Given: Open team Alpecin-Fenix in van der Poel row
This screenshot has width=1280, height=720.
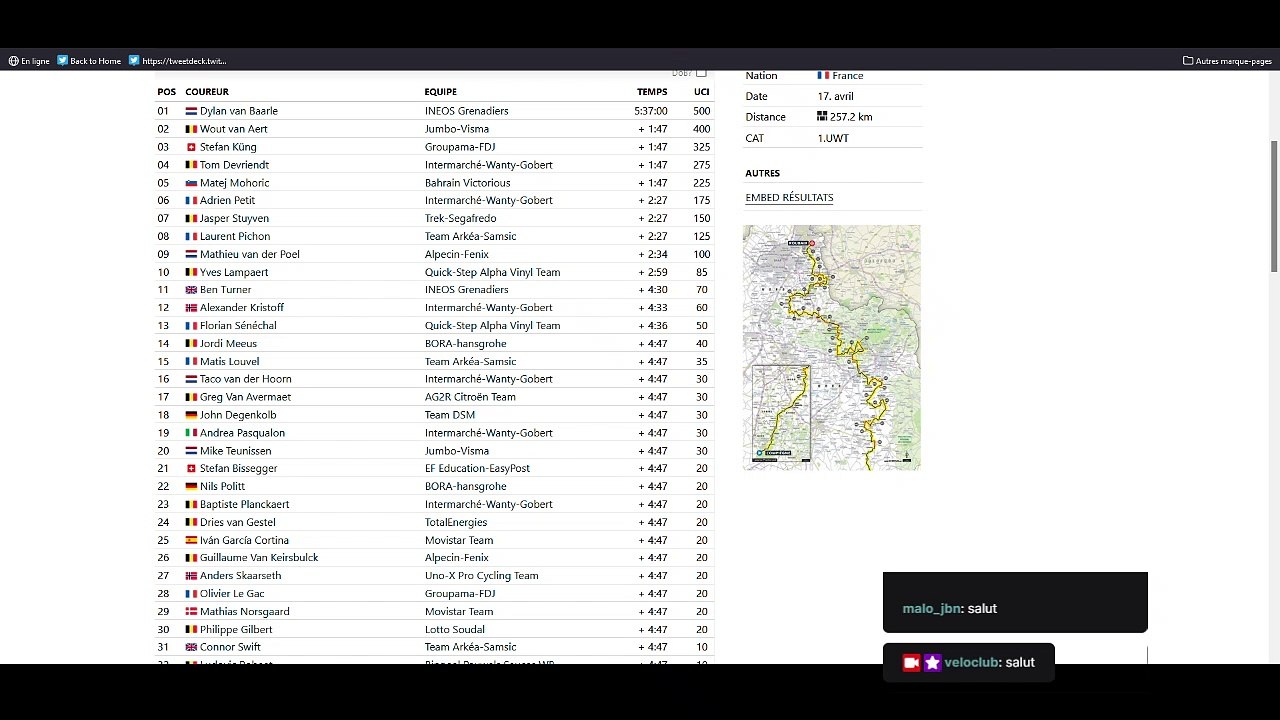Looking at the screenshot, I should tap(457, 254).
